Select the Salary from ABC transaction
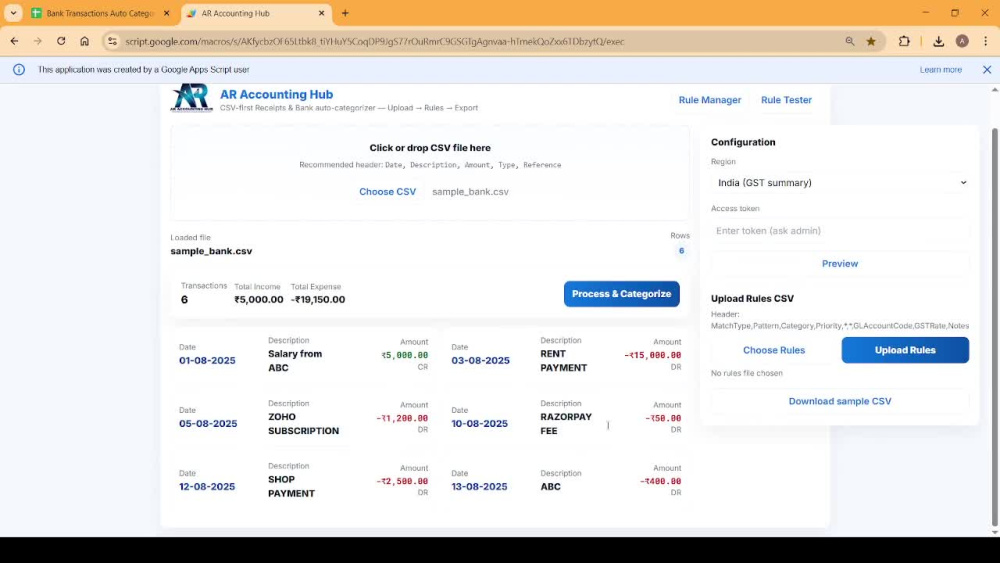Screen dimensions: 1000x563 (x=303, y=355)
